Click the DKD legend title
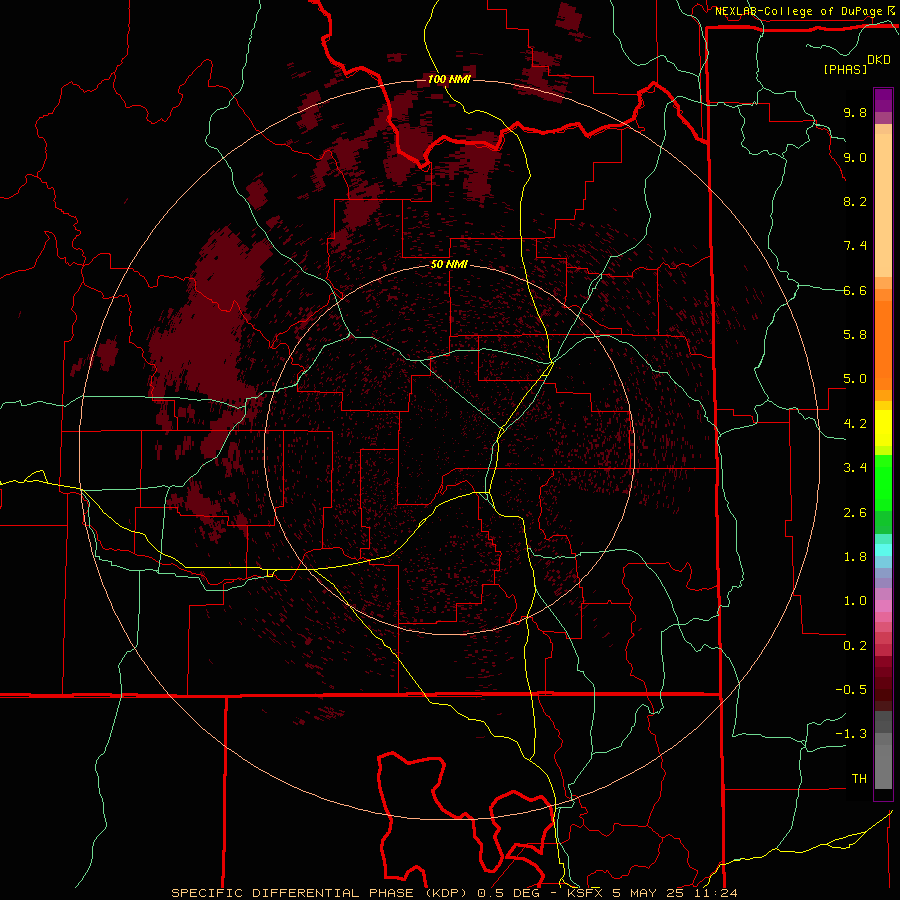This screenshot has height=900, width=900. [x=879, y=59]
